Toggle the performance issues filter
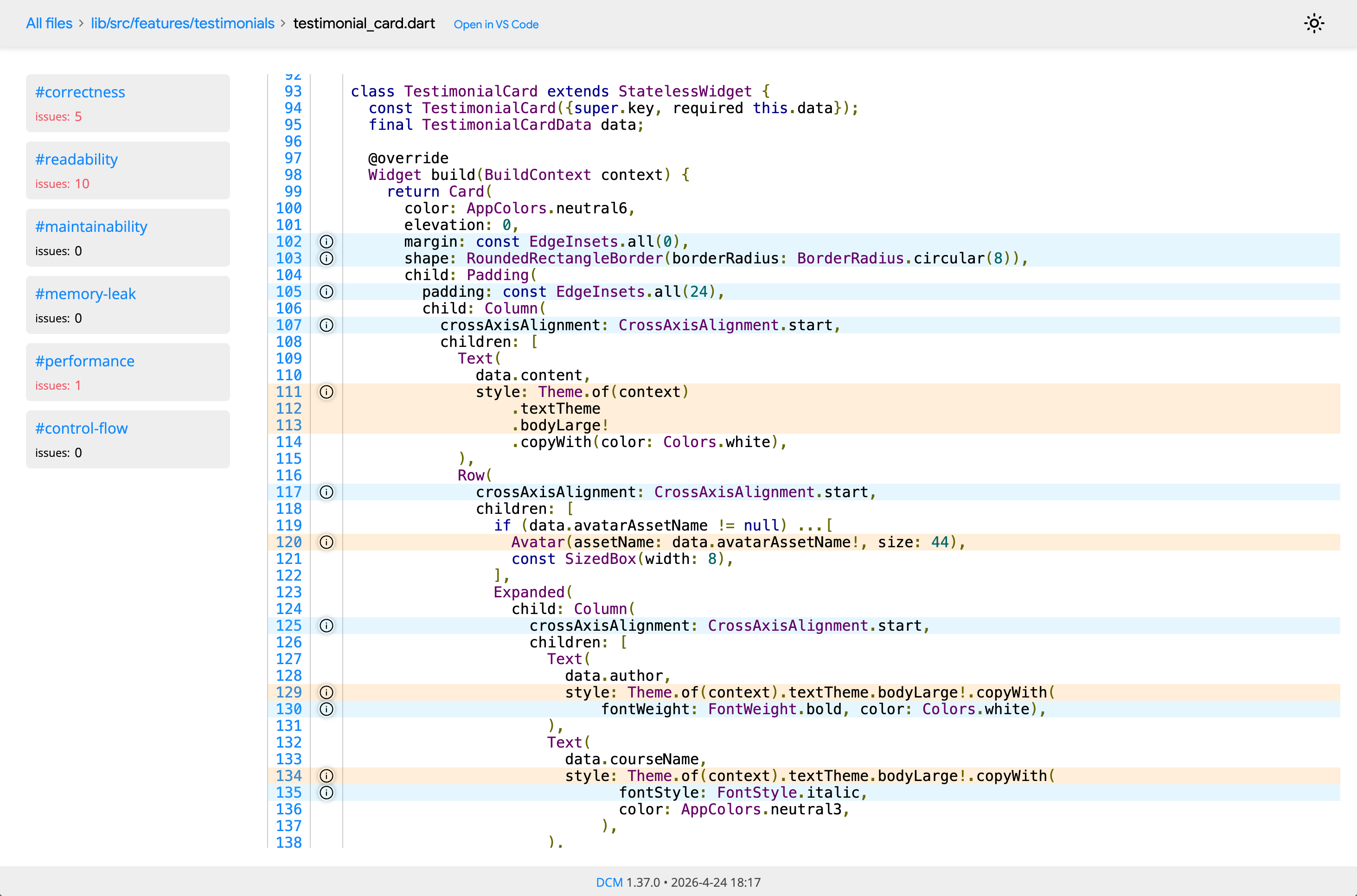 tap(84, 360)
